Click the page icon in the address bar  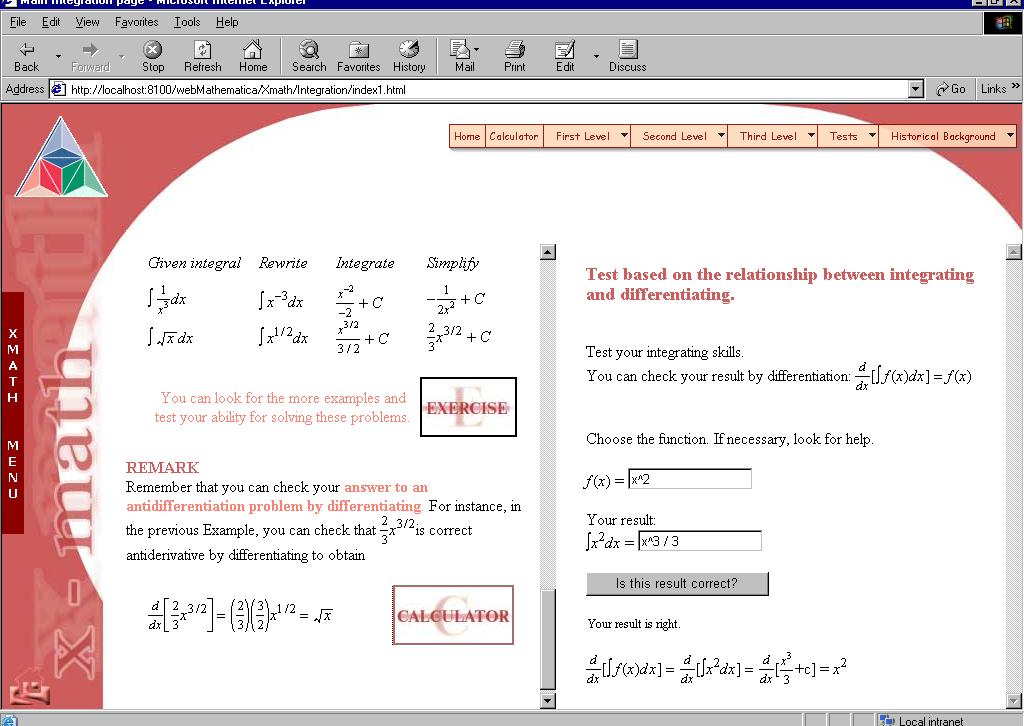59,89
